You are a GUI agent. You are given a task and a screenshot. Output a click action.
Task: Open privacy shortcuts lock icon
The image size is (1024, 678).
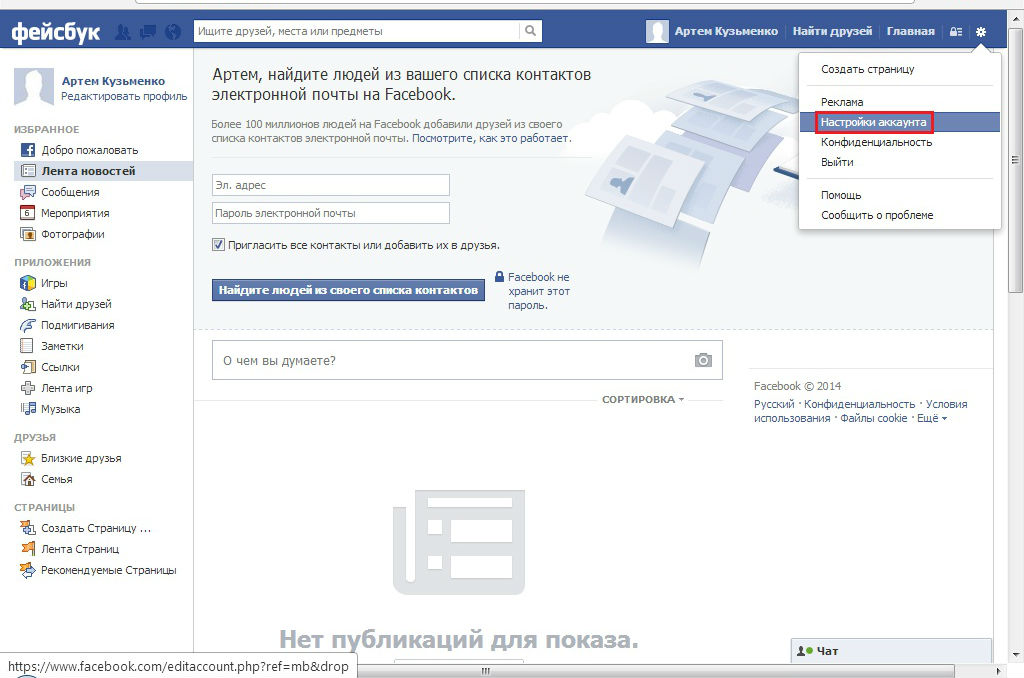955,31
